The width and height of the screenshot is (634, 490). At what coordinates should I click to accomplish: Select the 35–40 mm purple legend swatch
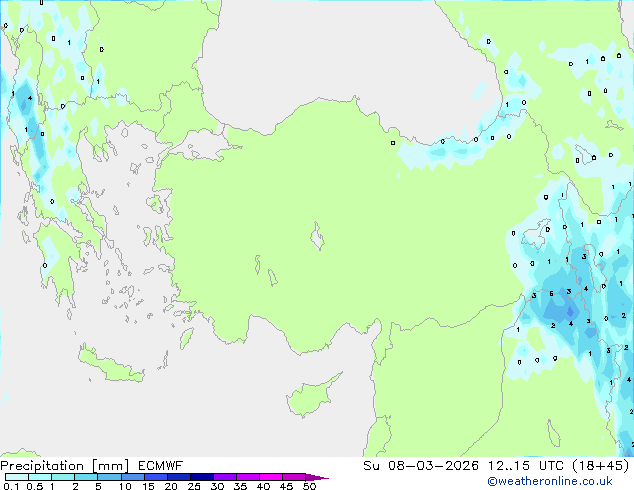[248, 477]
